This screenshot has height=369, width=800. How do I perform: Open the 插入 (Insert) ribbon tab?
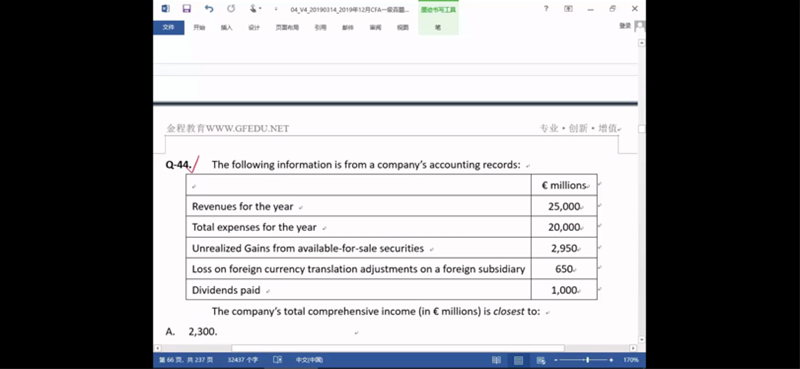pyautogui.click(x=226, y=28)
